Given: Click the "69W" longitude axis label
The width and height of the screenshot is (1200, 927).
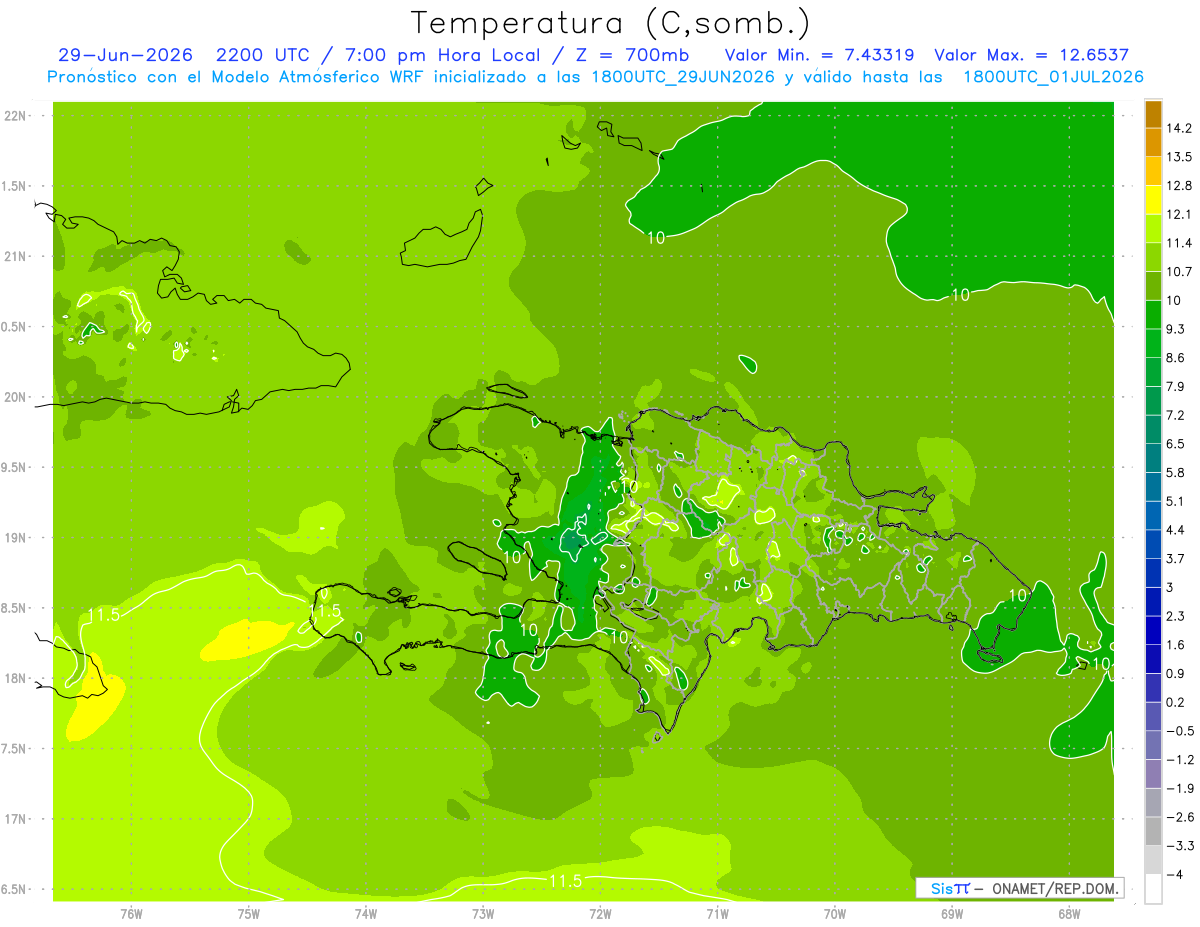Looking at the screenshot, I should pos(952,914).
